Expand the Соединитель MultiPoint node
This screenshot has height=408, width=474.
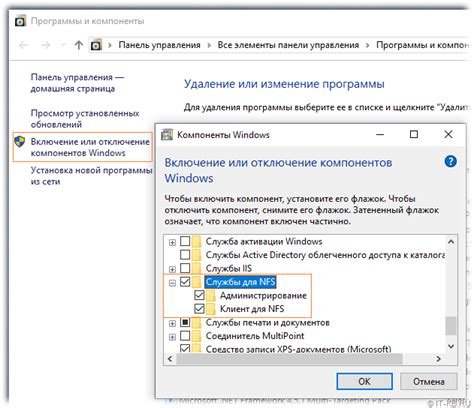pos(172,337)
